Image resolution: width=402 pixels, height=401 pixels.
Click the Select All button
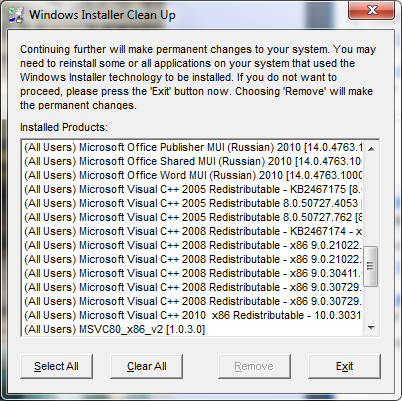coord(56,366)
